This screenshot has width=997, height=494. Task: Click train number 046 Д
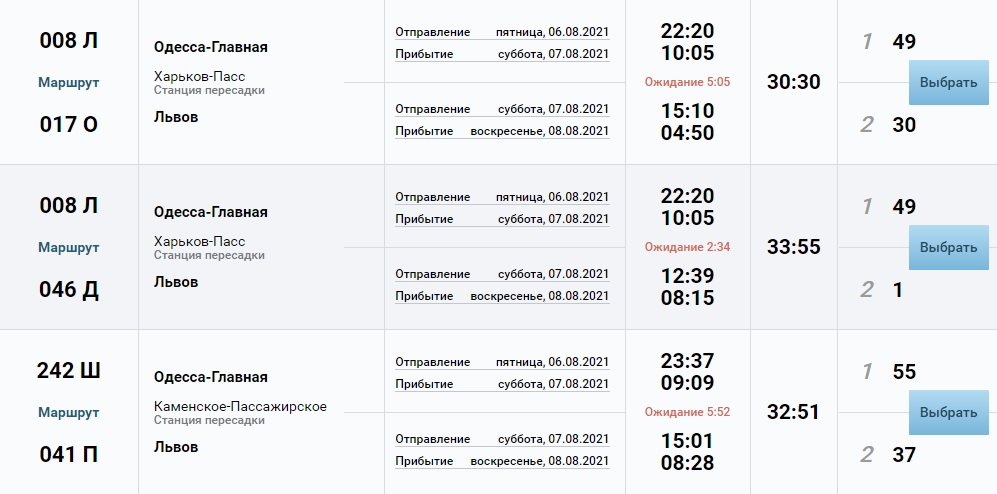pos(69,289)
